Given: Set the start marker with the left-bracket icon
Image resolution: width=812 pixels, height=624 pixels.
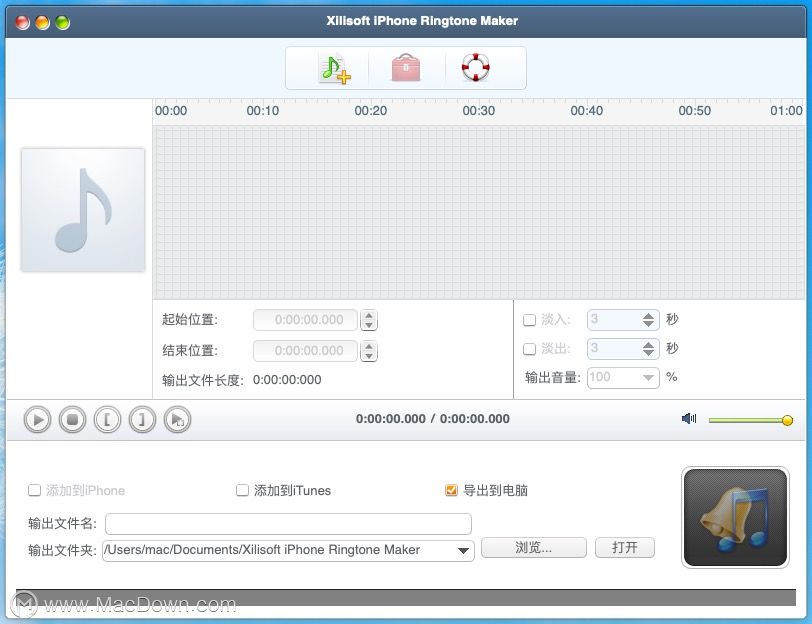Looking at the screenshot, I should (106, 419).
